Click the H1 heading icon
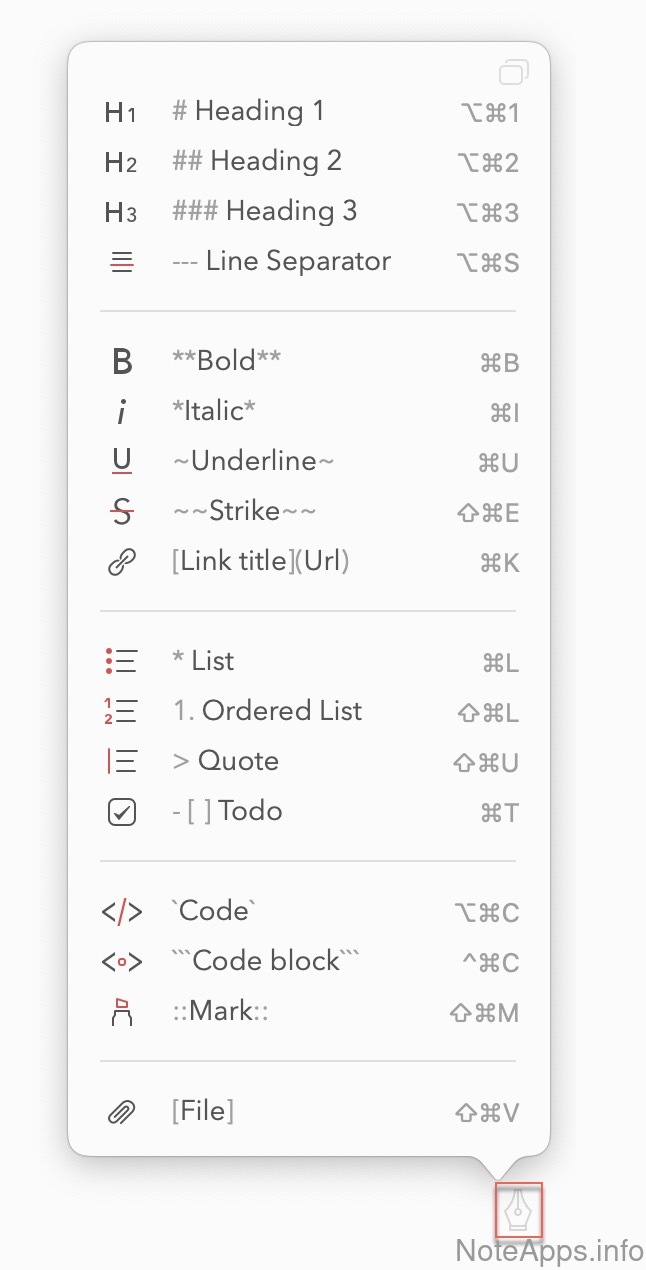Viewport: 646px width, 1270px height. (120, 112)
